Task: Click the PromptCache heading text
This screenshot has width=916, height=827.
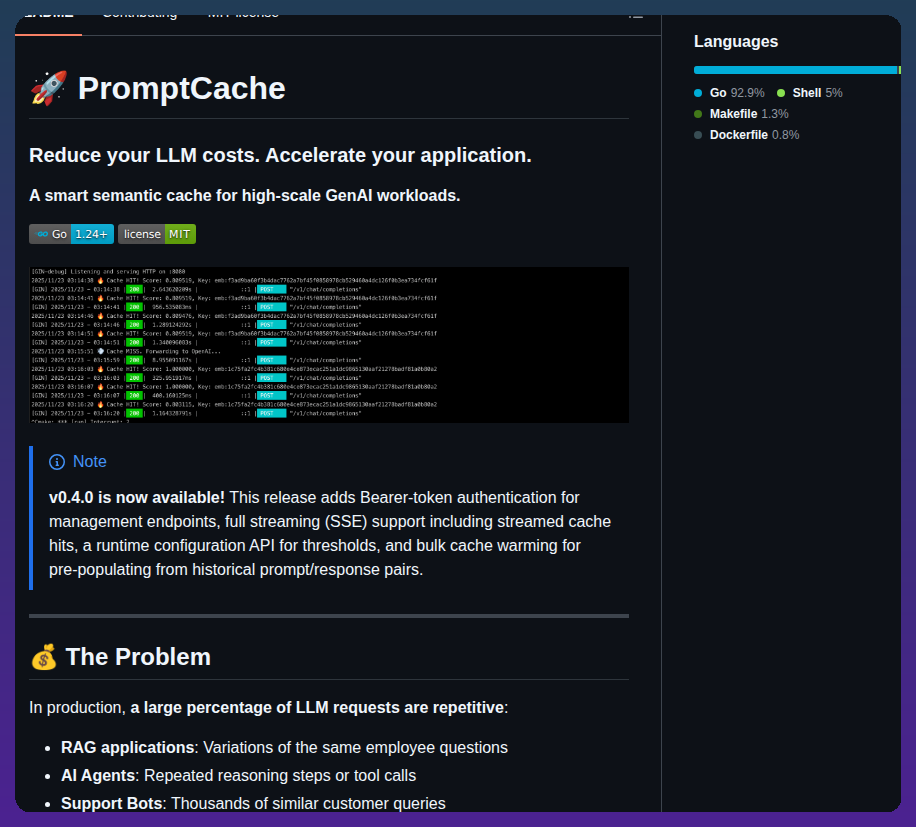Action: (x=182, y=88)
